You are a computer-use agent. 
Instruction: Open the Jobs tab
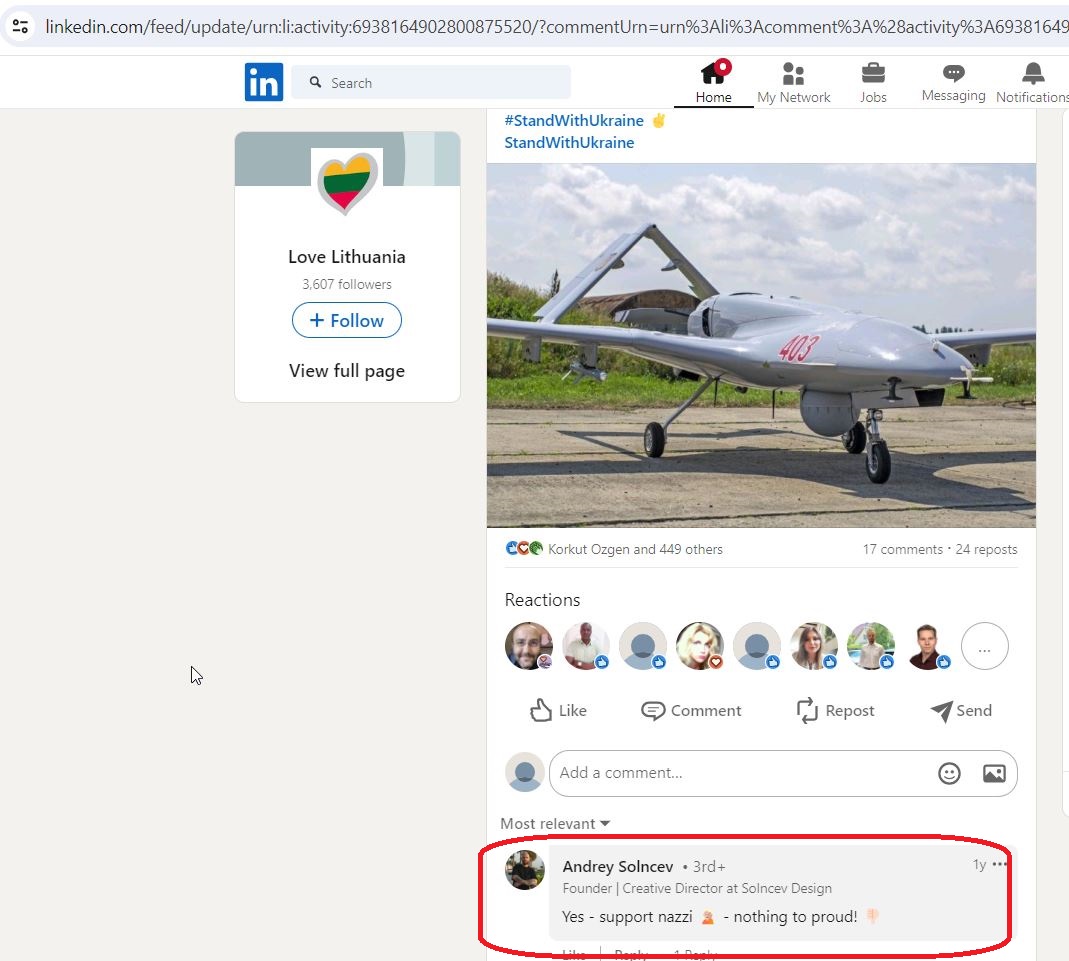pyautogui.click(x=873, y=82)
